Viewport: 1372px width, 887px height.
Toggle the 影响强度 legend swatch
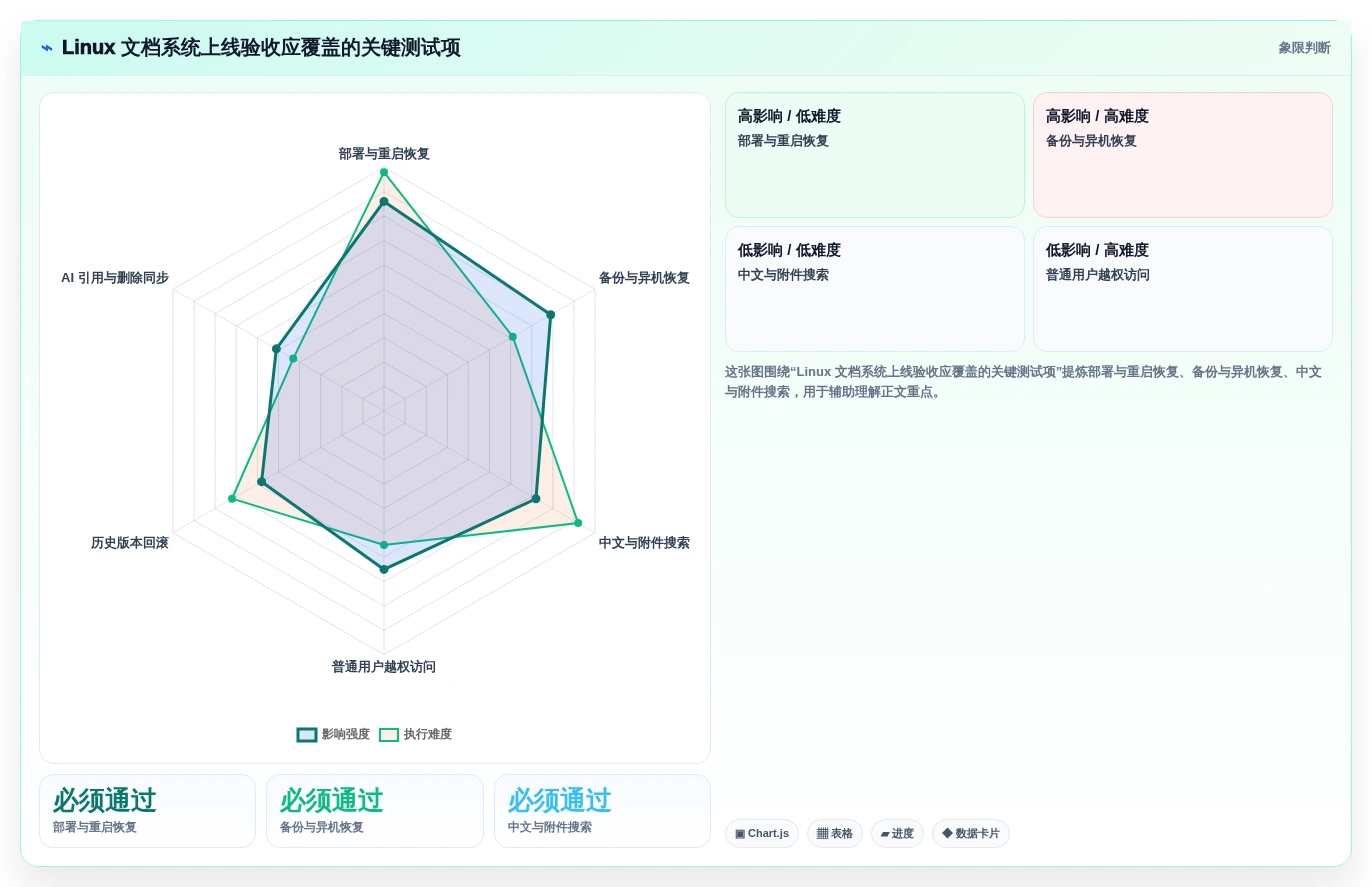[307, 735]
